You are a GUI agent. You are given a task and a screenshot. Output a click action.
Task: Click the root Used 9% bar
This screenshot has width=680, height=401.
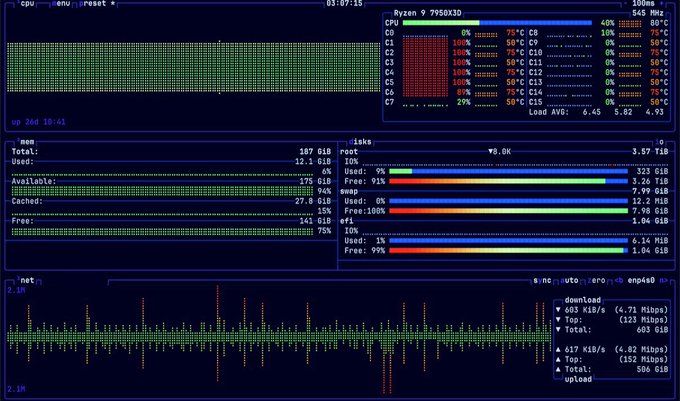point(508,172)
